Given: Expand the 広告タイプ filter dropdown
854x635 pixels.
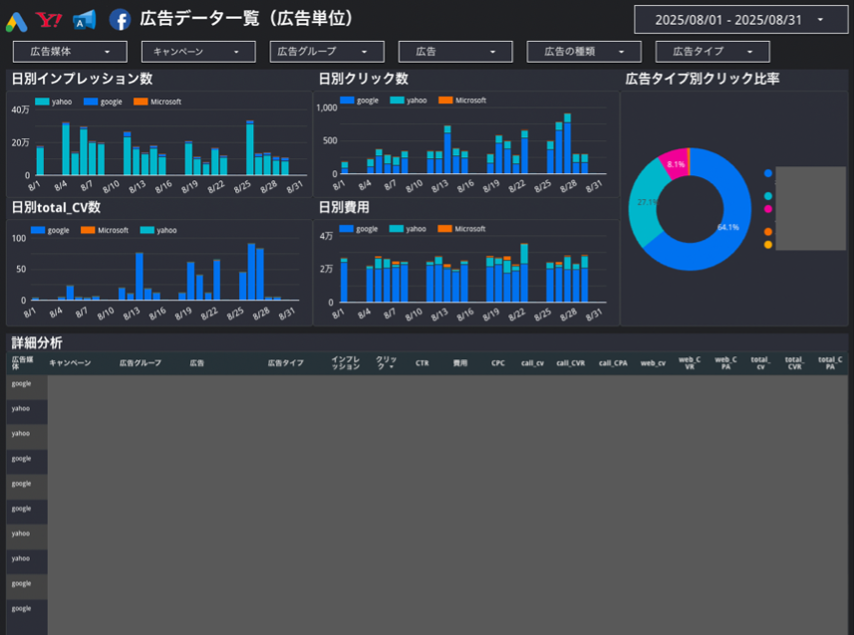Looking at the screenshot, I should click(712, 51).
